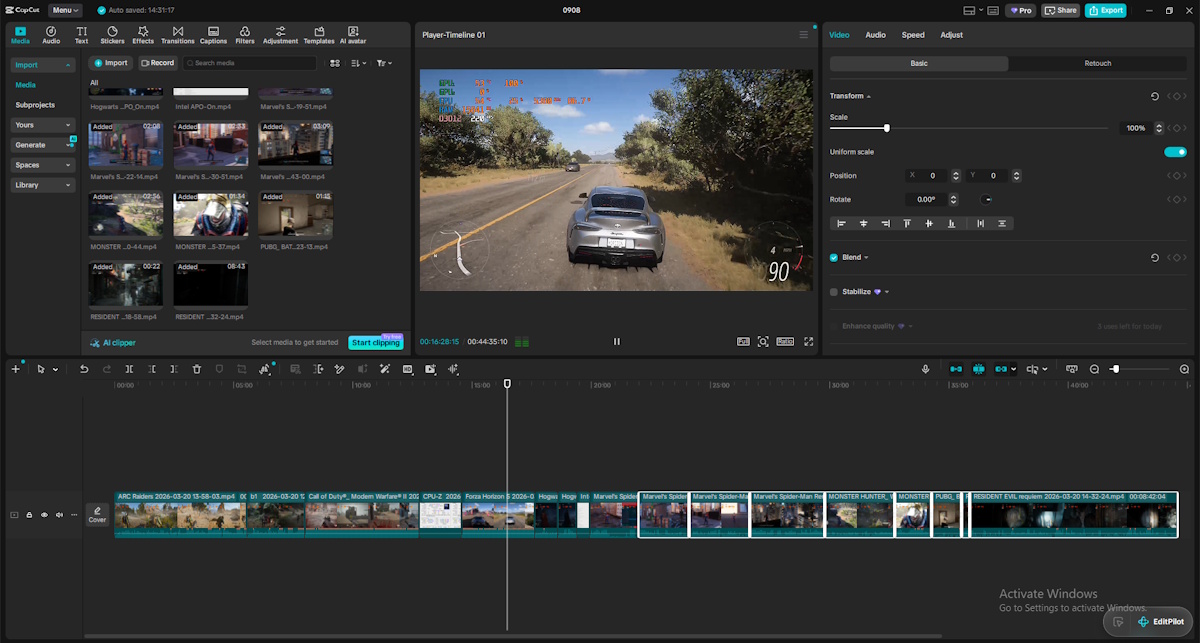1200x643 pixels.
Task: Click the Start clipping button
Action: click(x=375, y=343)
